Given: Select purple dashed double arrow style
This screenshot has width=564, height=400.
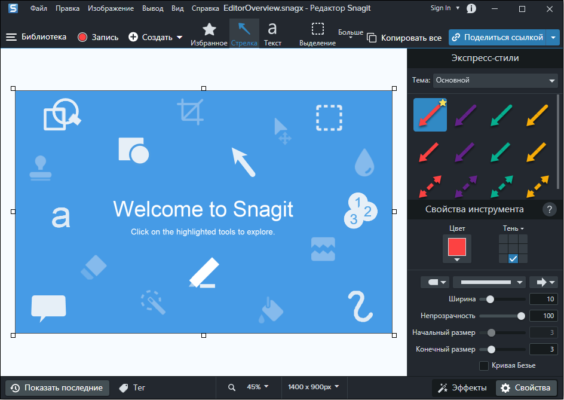Looking at the screenshot, I should [466, 186].
